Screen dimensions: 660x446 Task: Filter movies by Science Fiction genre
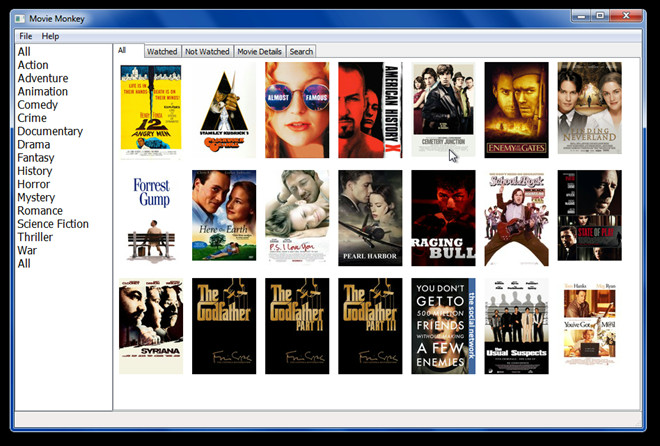(53, 224)
